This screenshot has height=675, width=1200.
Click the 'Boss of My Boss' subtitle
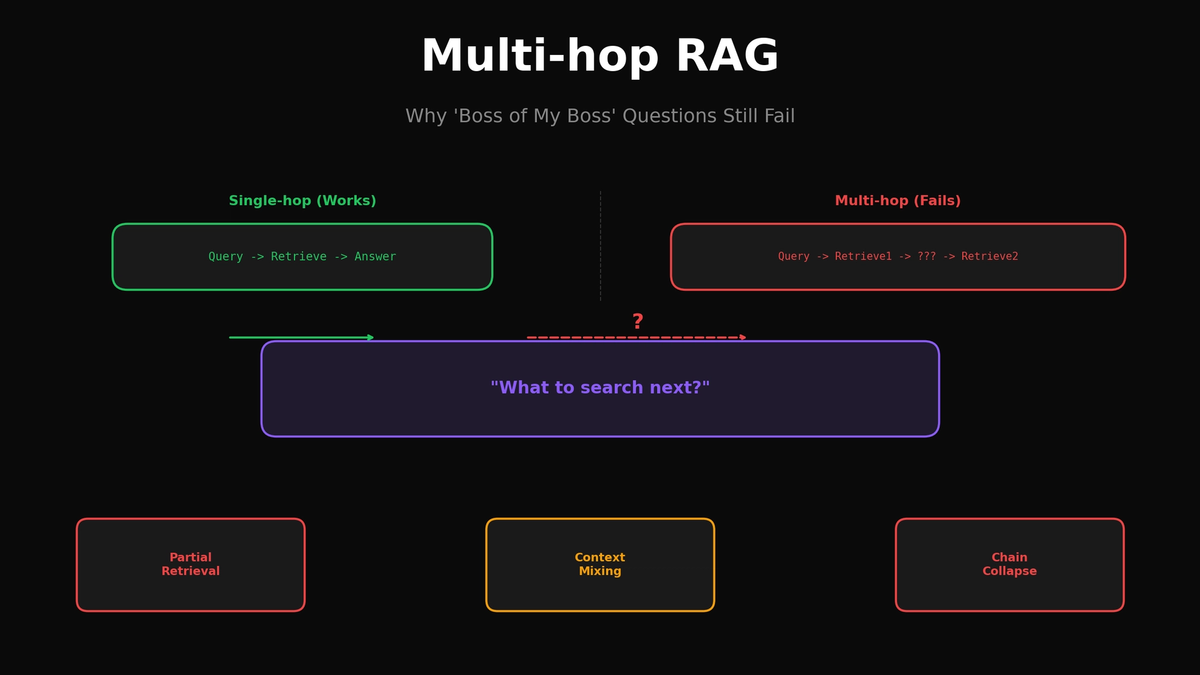600,115
